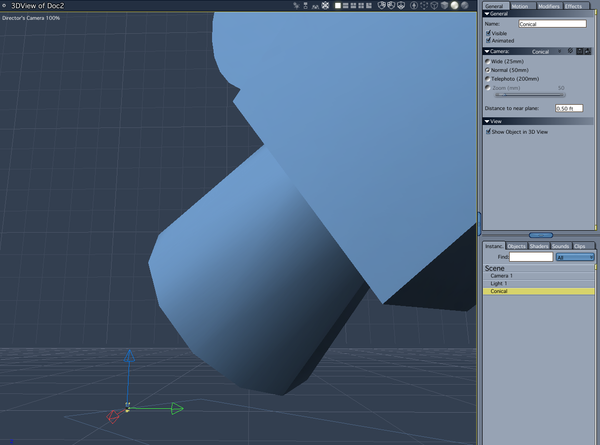Select Camera 1 in the Scene list
The height and width of the screenshot is (445, 600).
[539, 275]
